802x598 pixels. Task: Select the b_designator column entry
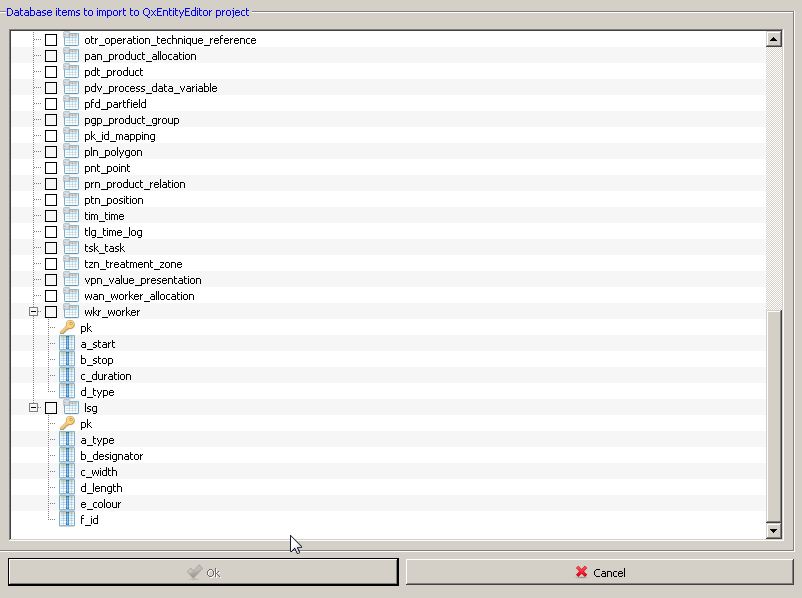pyautogui.click(x=112, y=456)
